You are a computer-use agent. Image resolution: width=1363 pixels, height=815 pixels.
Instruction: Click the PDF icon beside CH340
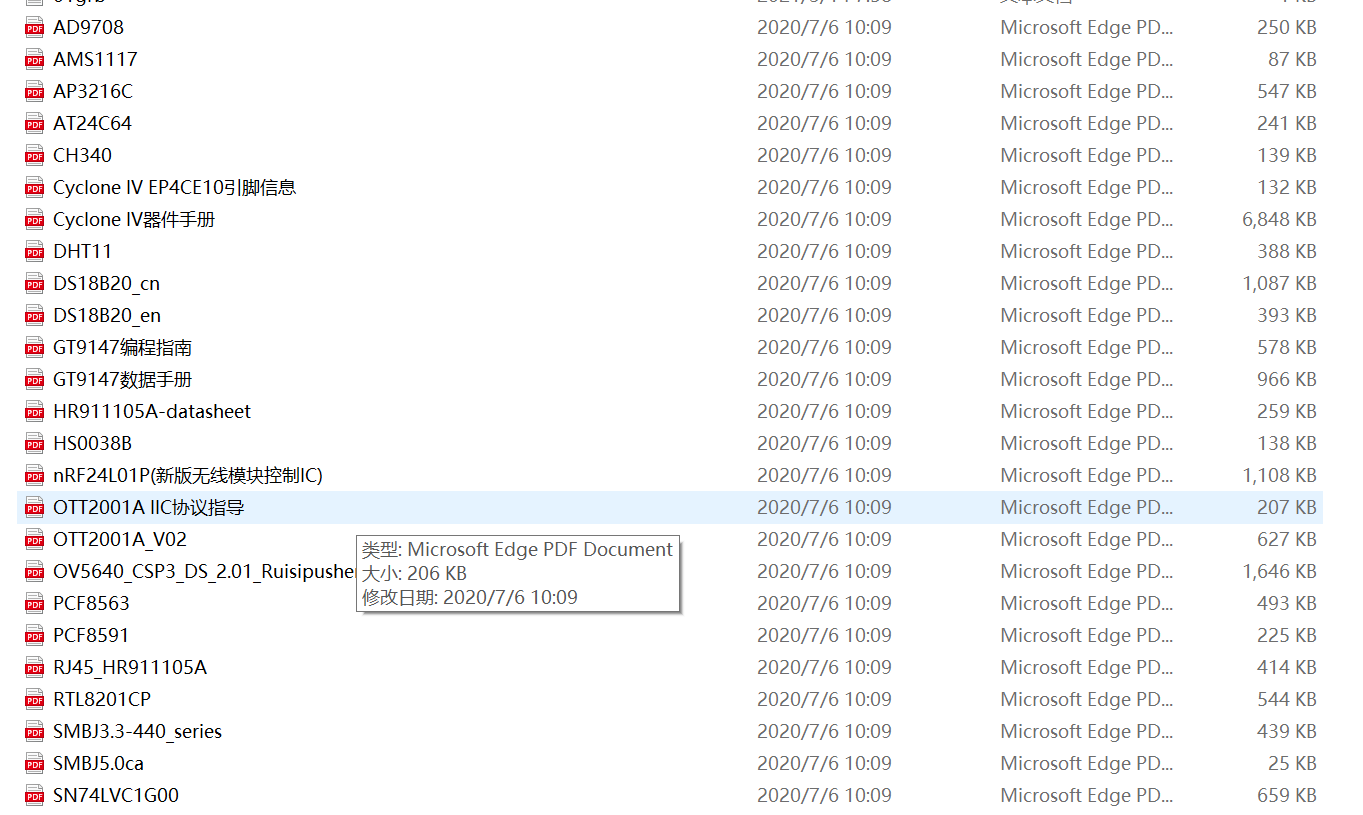(35, 156)
